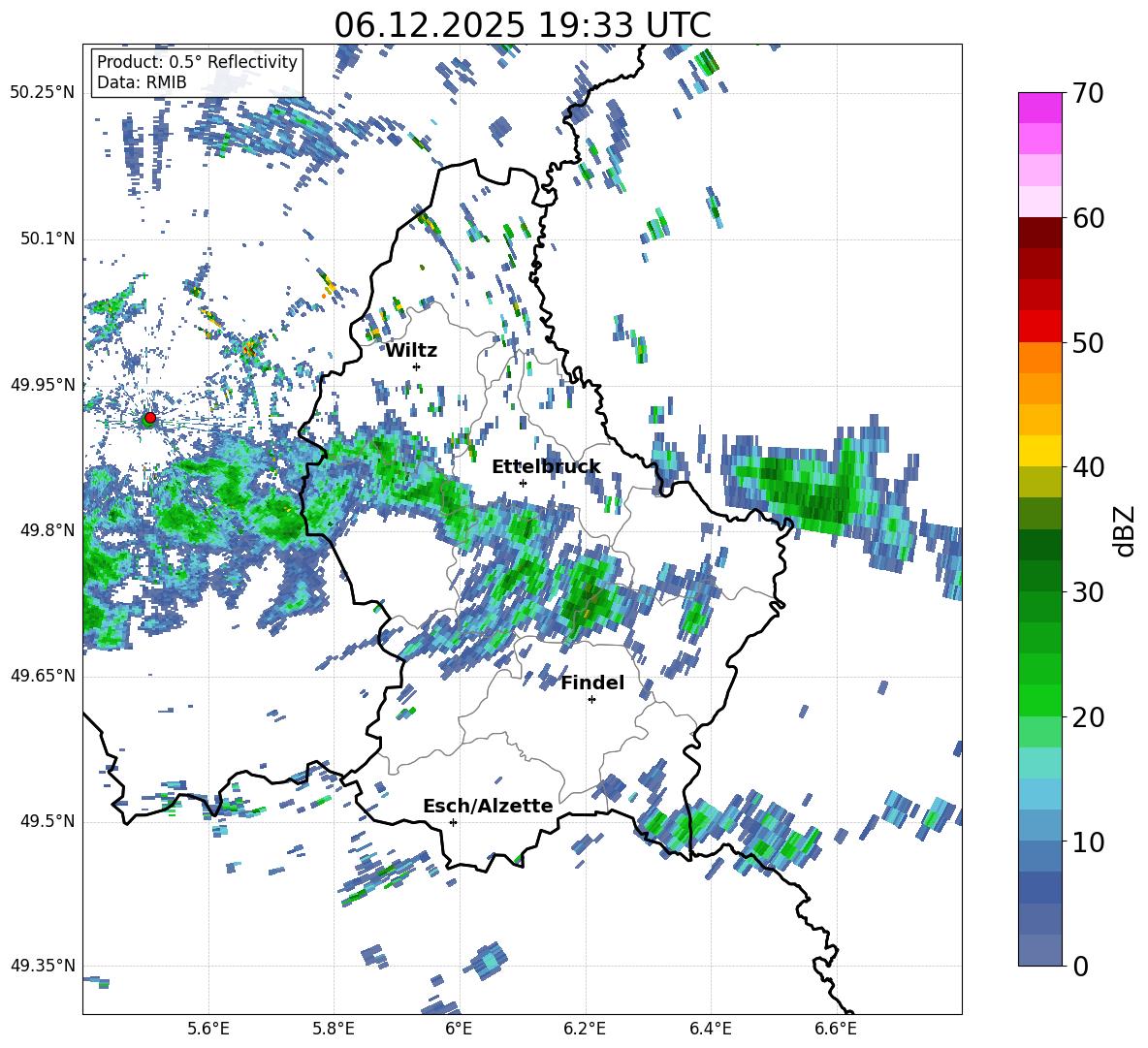The height and width of the screenshot is (1048, 1148).
Task: Click the Findel location cross marker
Action: (591, 700)
